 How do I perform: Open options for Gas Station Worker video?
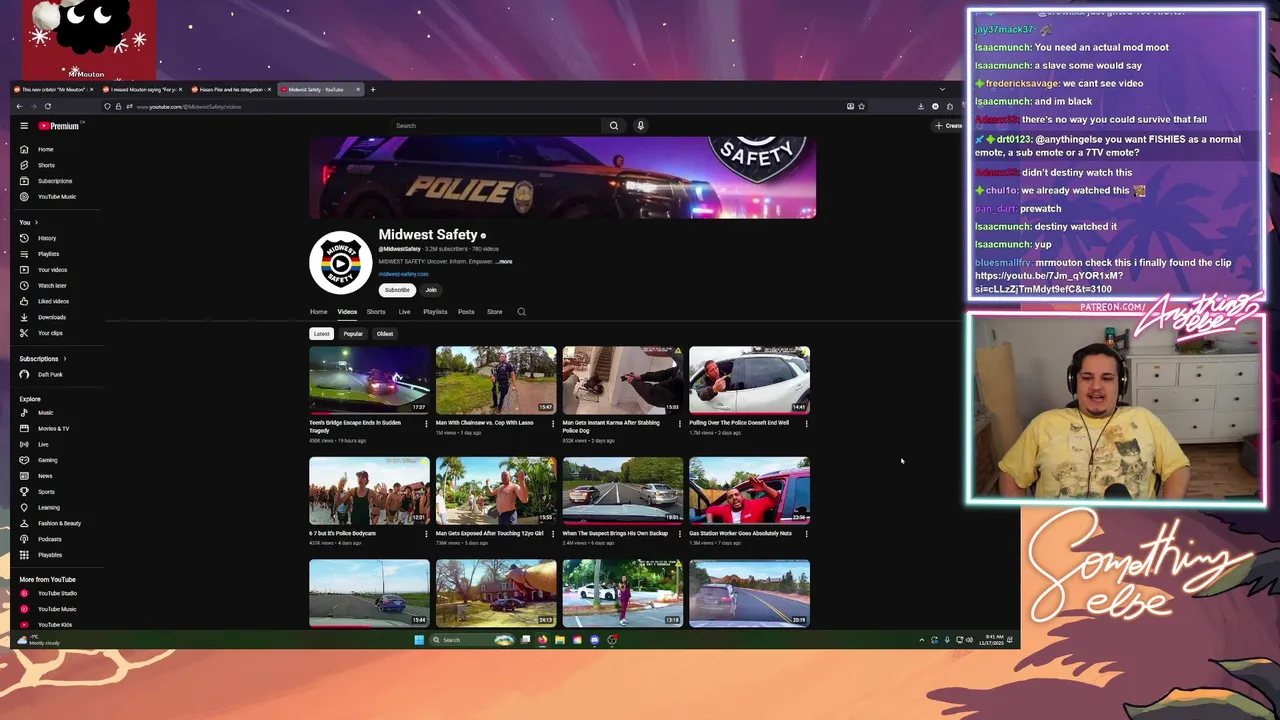click(806, 534)
